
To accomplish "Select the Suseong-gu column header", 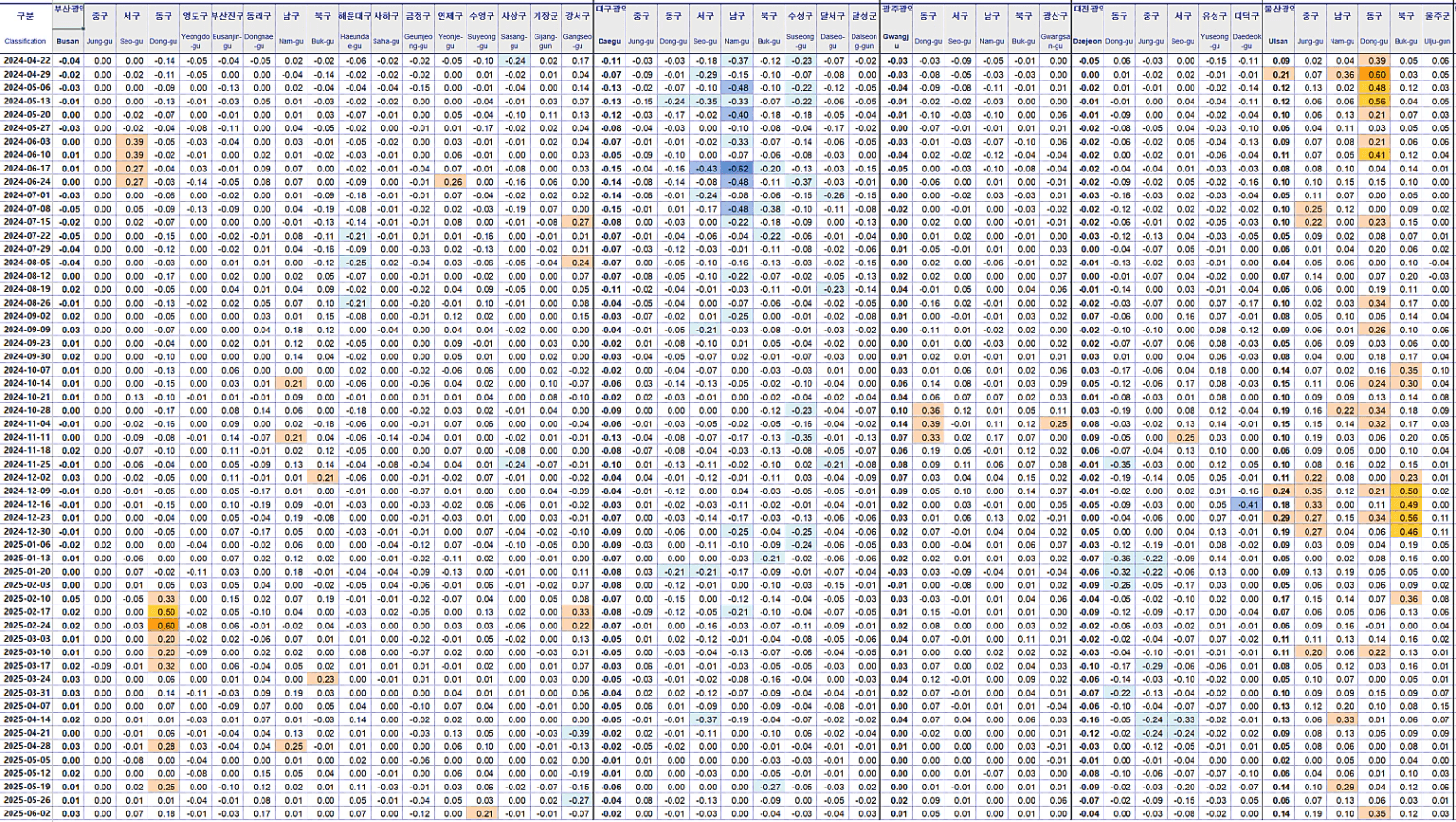I will (801, 41).
